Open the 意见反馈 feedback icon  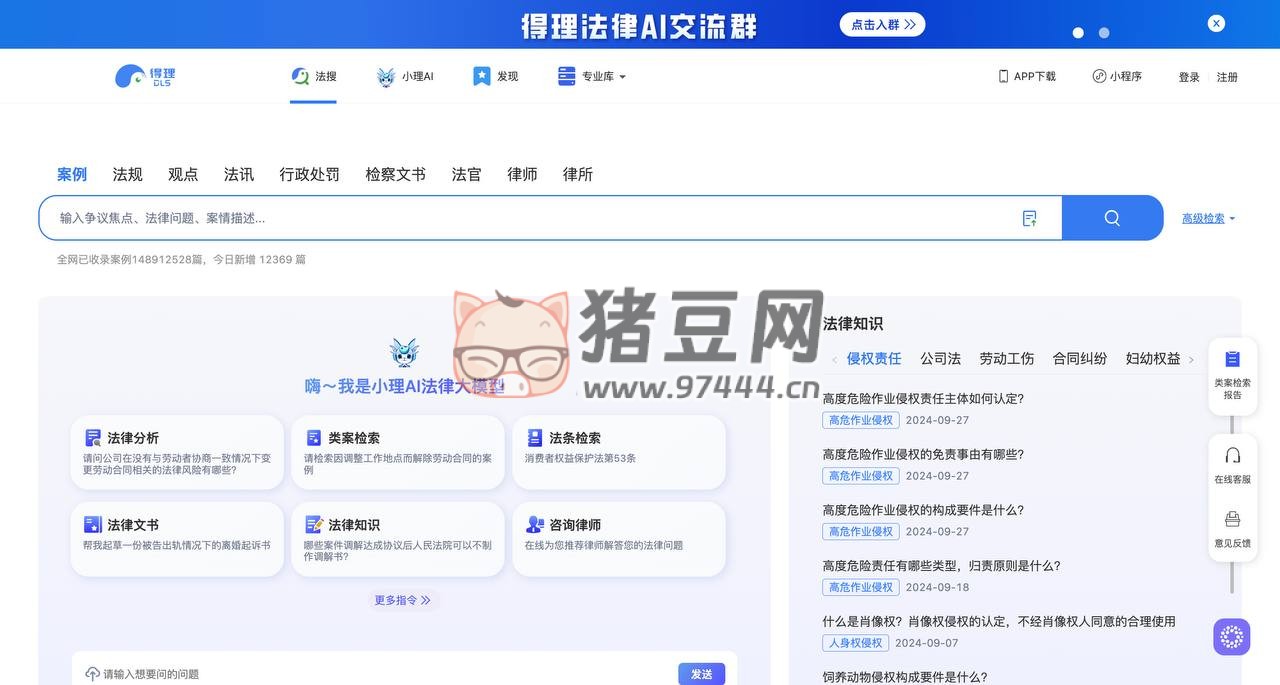1232,518
